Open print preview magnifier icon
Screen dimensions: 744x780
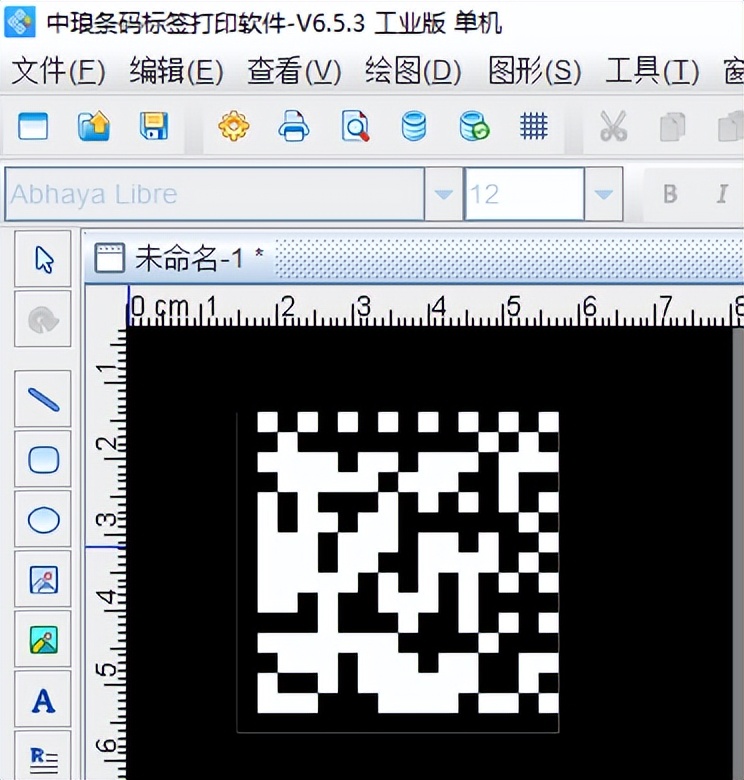(355, 126)
